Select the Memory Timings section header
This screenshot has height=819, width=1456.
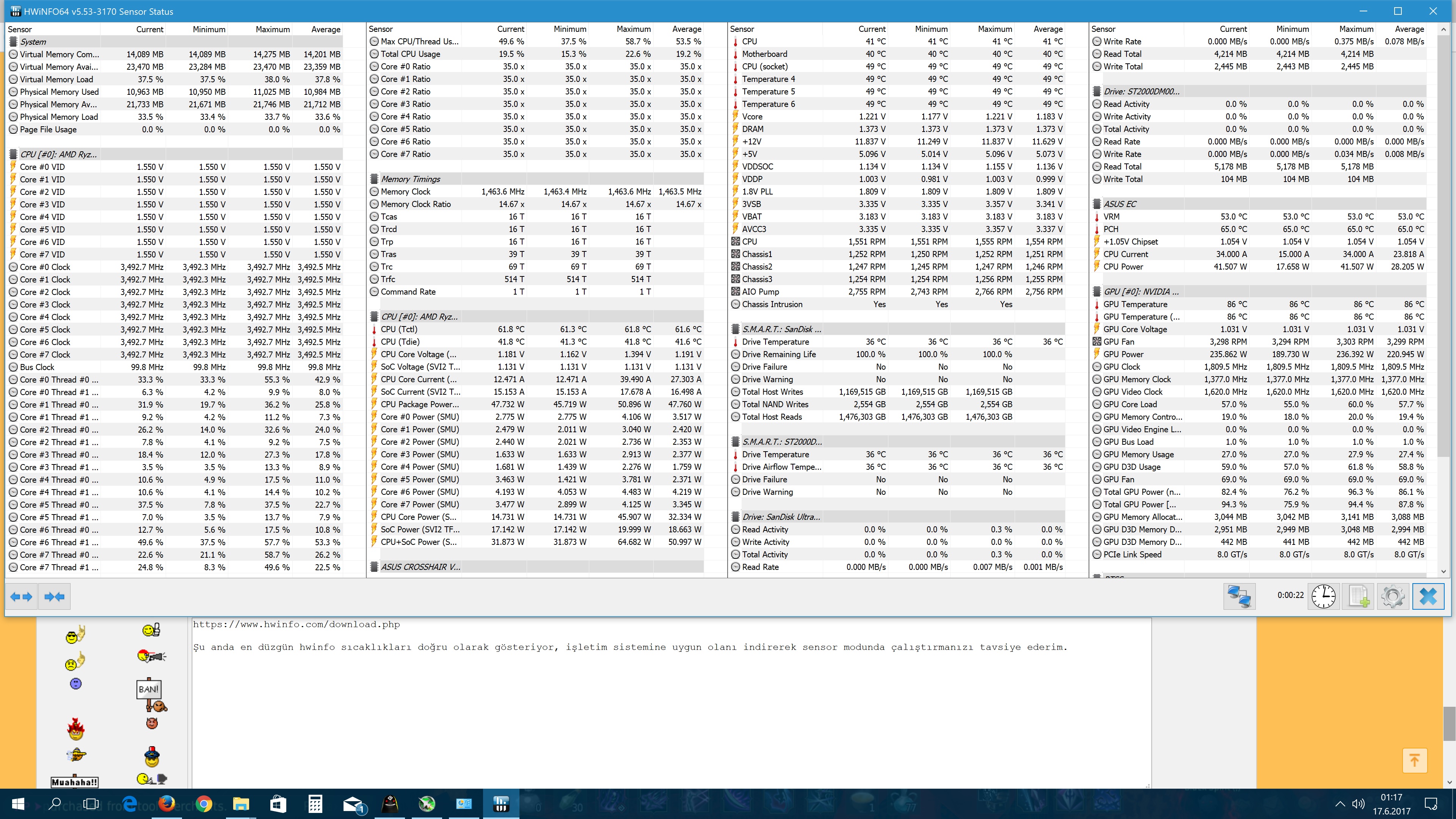[536, 179]
